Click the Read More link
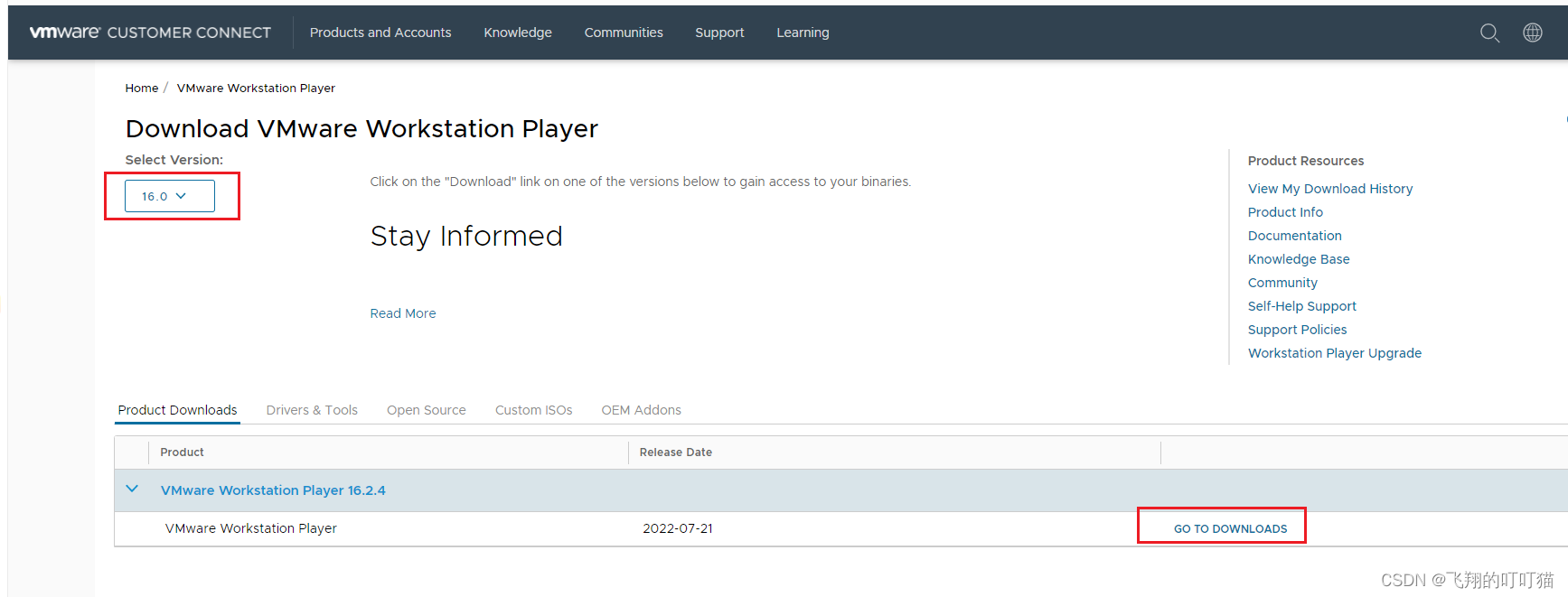Image resolution: width=1568 pixels, height=597 pixels. coord(403,313)
